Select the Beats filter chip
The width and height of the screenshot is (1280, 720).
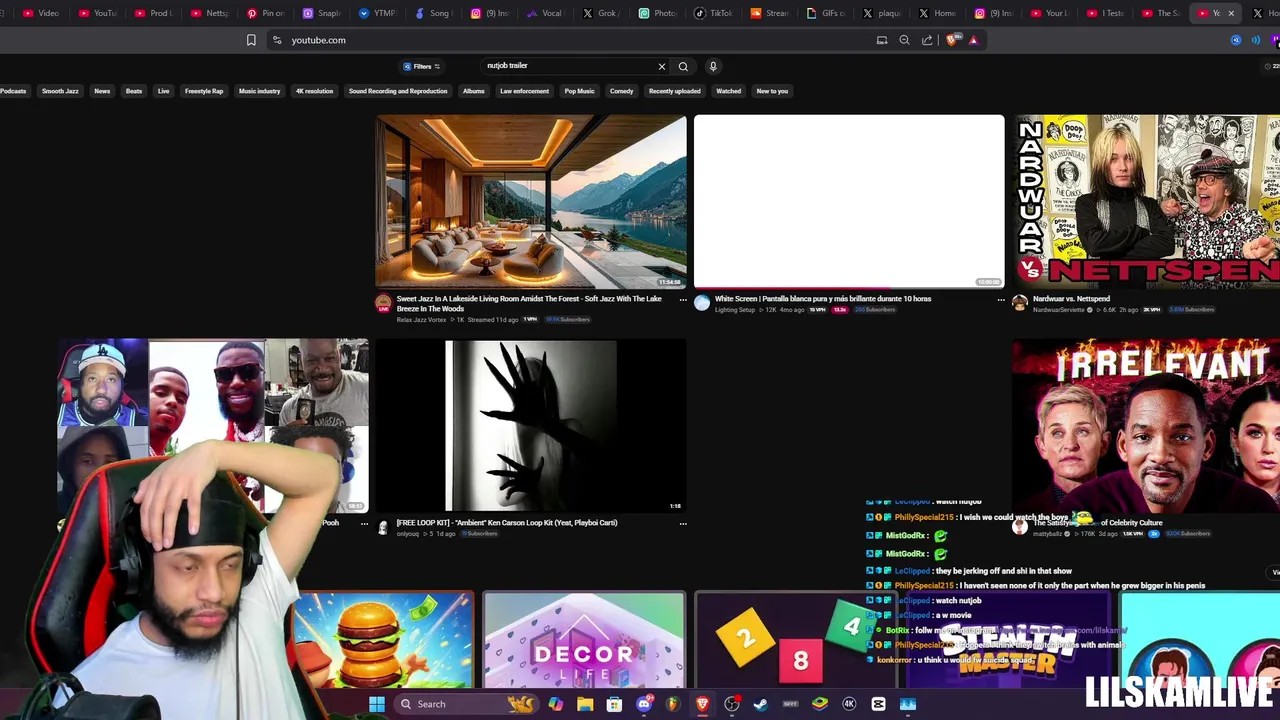click(x=133, y=91)
